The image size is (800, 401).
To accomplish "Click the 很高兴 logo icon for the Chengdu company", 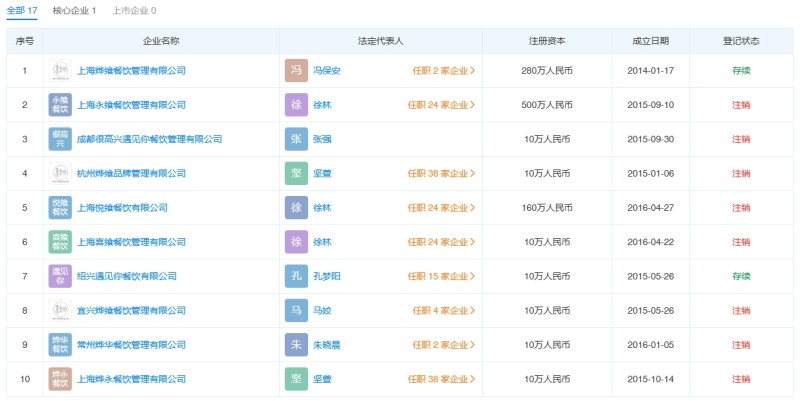I will [61, 139].
